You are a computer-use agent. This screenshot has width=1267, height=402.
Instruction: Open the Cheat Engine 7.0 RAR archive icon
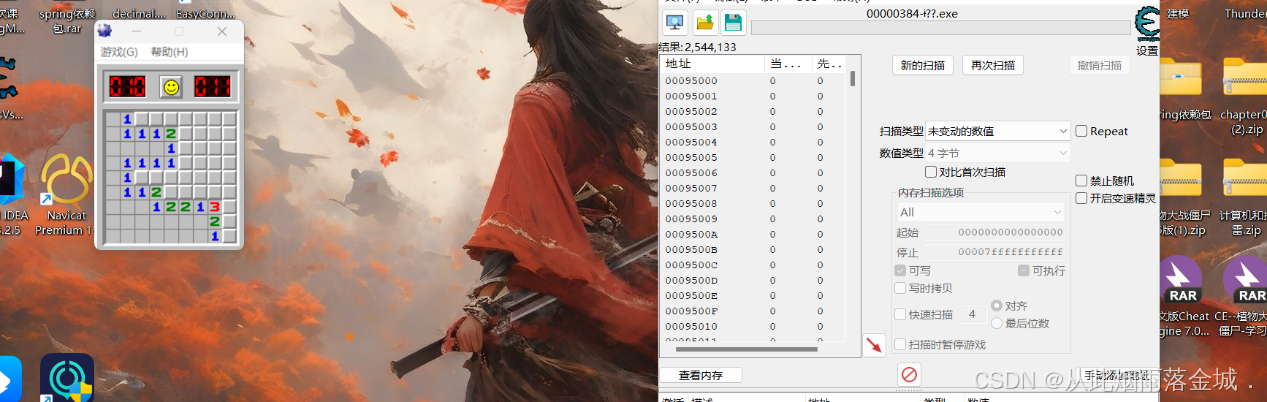[x=1182, y=281]
